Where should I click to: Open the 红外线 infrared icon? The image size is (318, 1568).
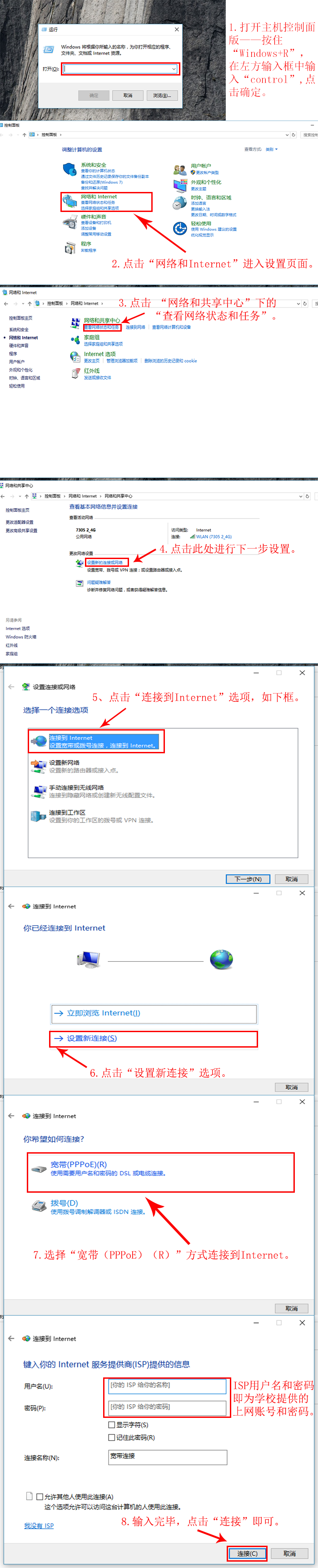coord(75,373)
